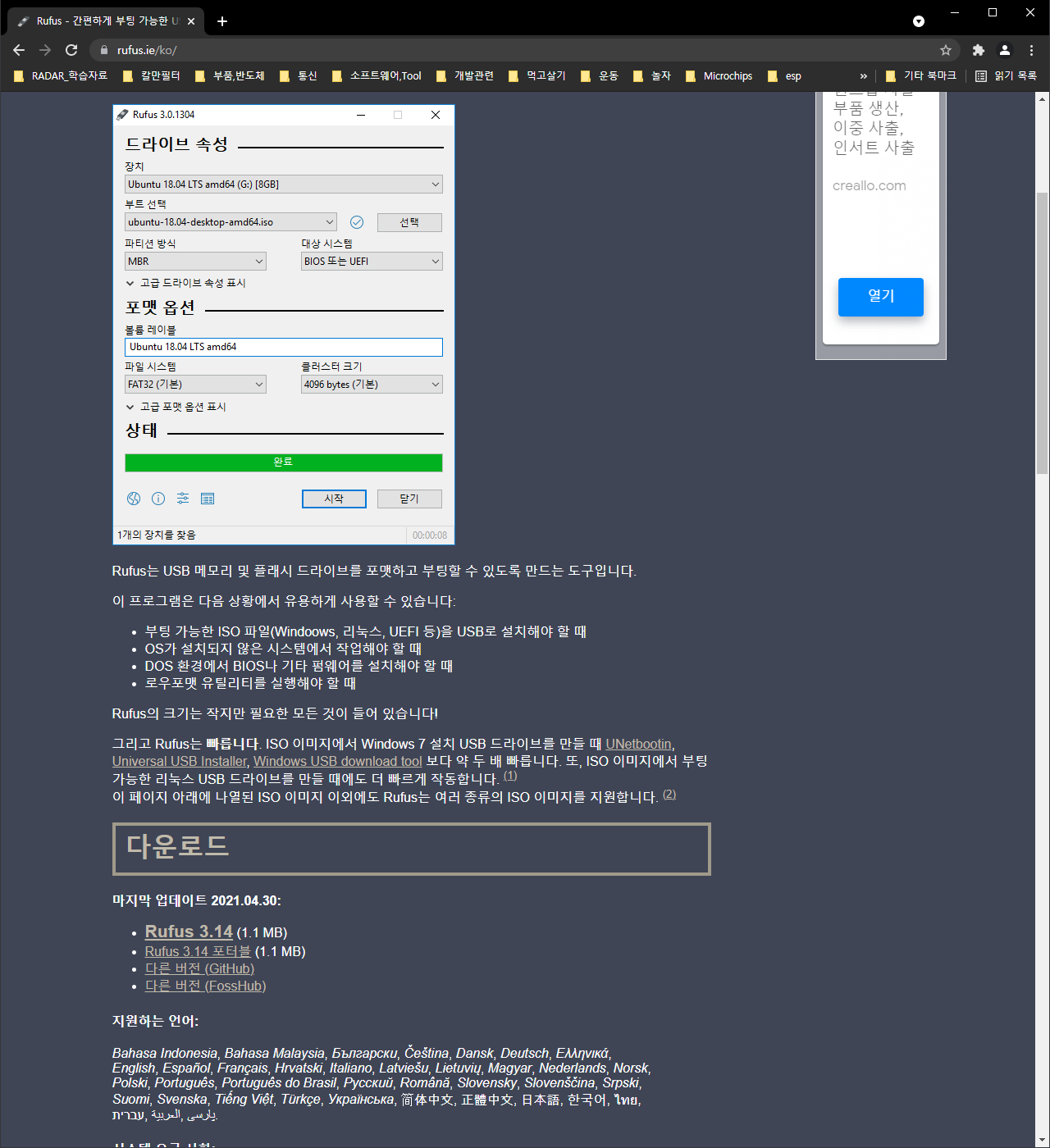Open the FAT32 file system dropdown
The image size is (1050, 1148).
[195, 385]
